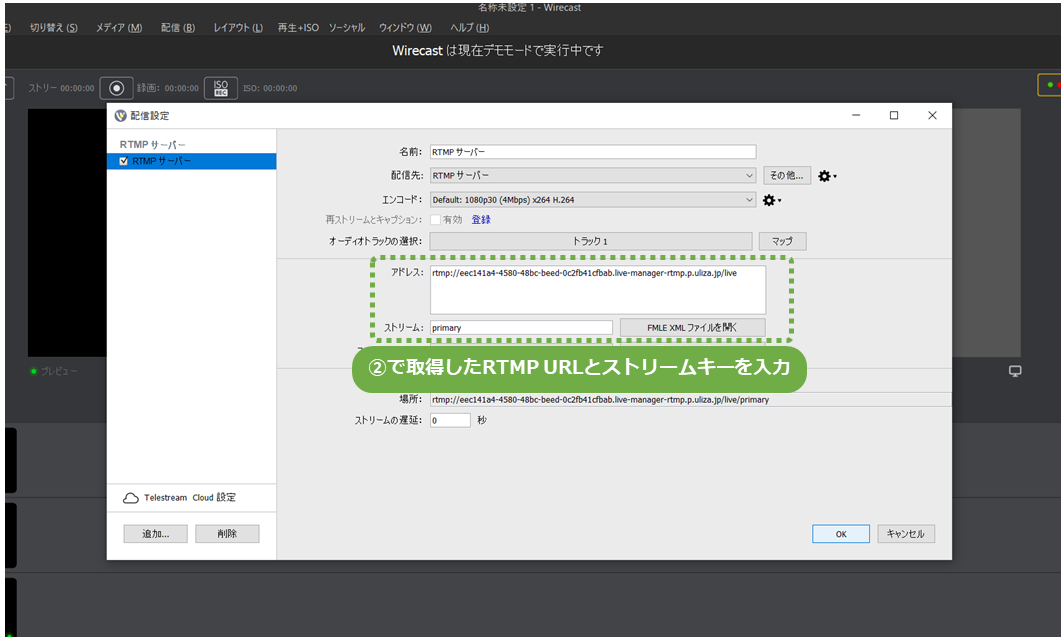
Task: Click the Telestream Cloud icon
Action: tap(131, 498)
